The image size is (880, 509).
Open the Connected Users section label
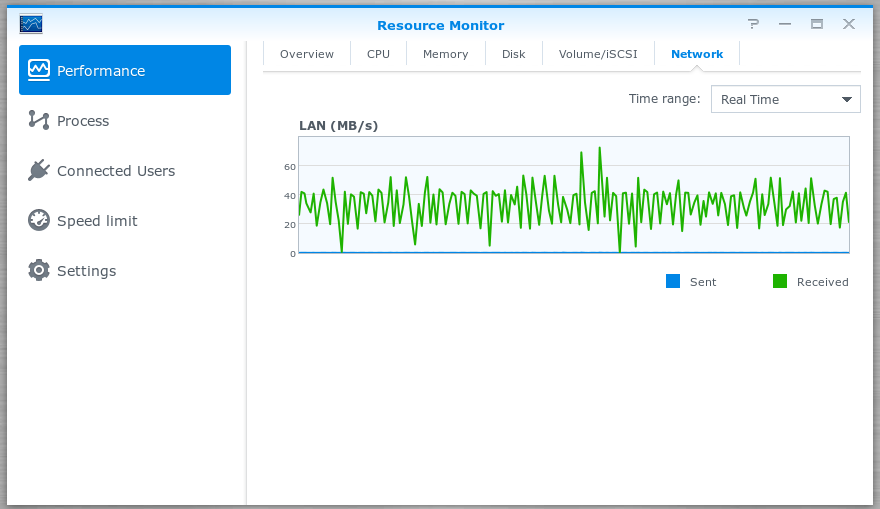click(x=116, y=171)
